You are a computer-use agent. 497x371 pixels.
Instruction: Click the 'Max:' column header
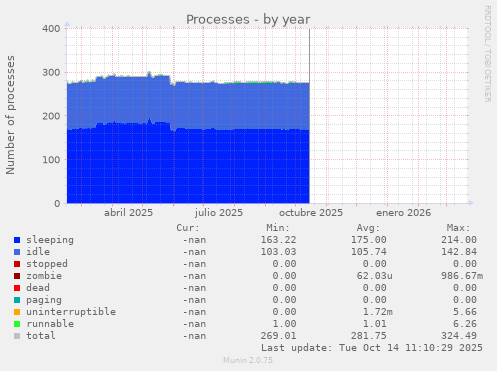[459, 228]
